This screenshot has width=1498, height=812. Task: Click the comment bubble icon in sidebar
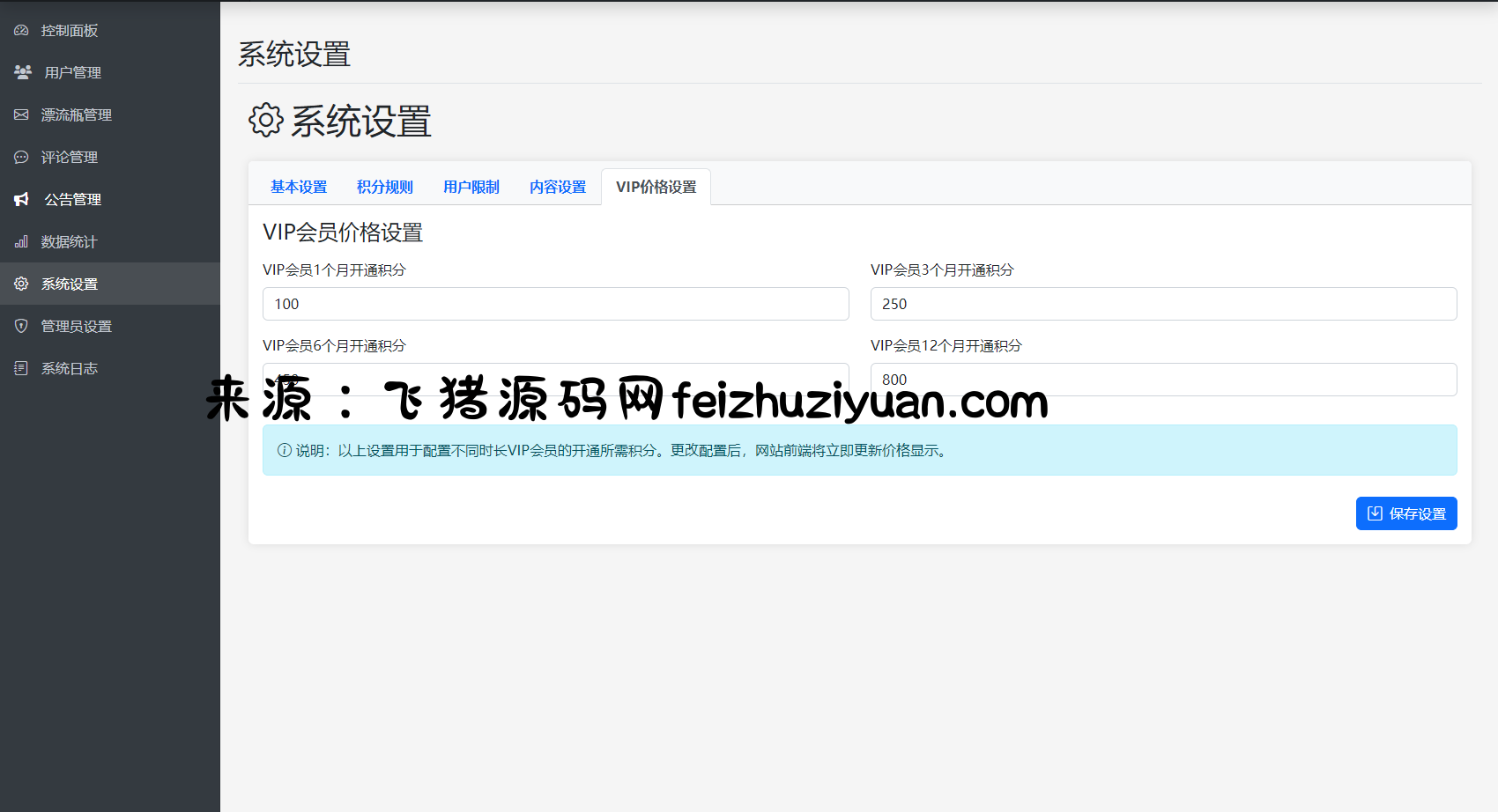(x=21, y=158)
